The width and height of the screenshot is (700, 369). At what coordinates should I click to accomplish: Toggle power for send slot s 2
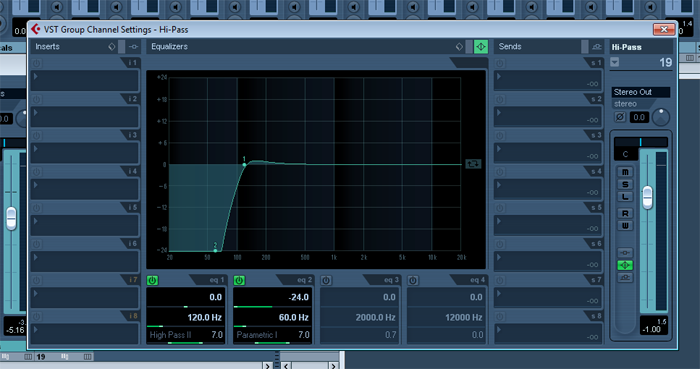500,99
